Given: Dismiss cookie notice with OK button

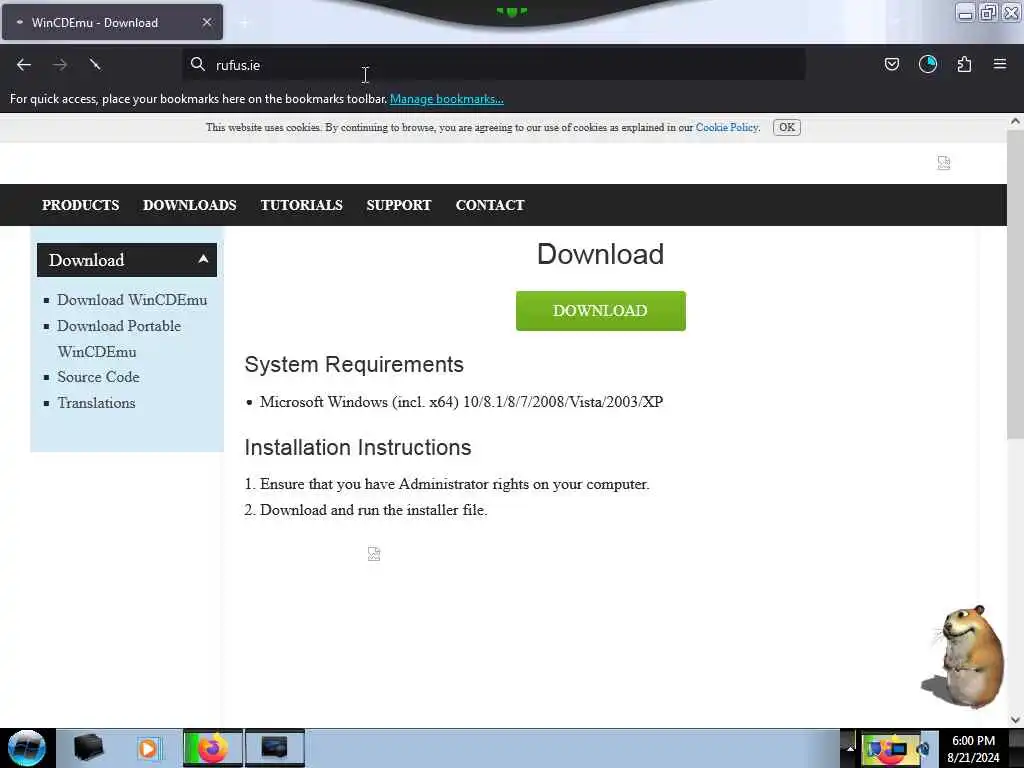Looking at the screenshot, I should (x=787, y=127).
